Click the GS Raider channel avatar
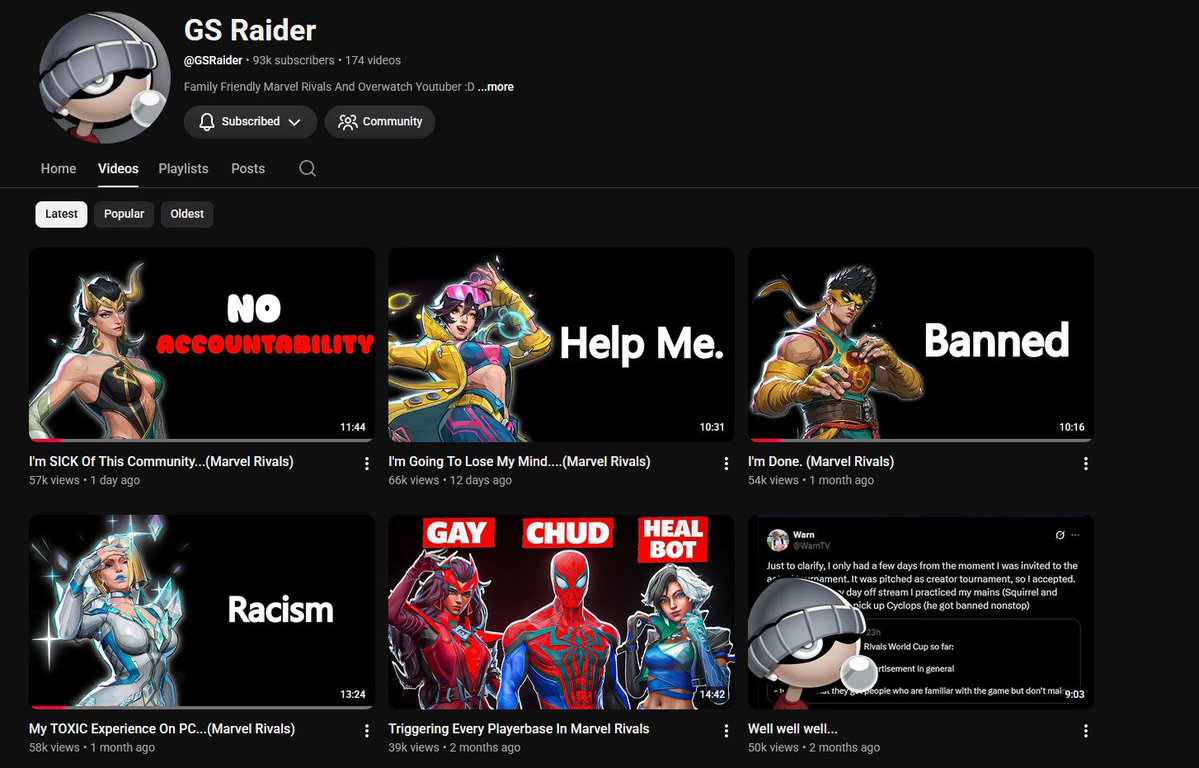1199x768 pixels. [104, 77]
